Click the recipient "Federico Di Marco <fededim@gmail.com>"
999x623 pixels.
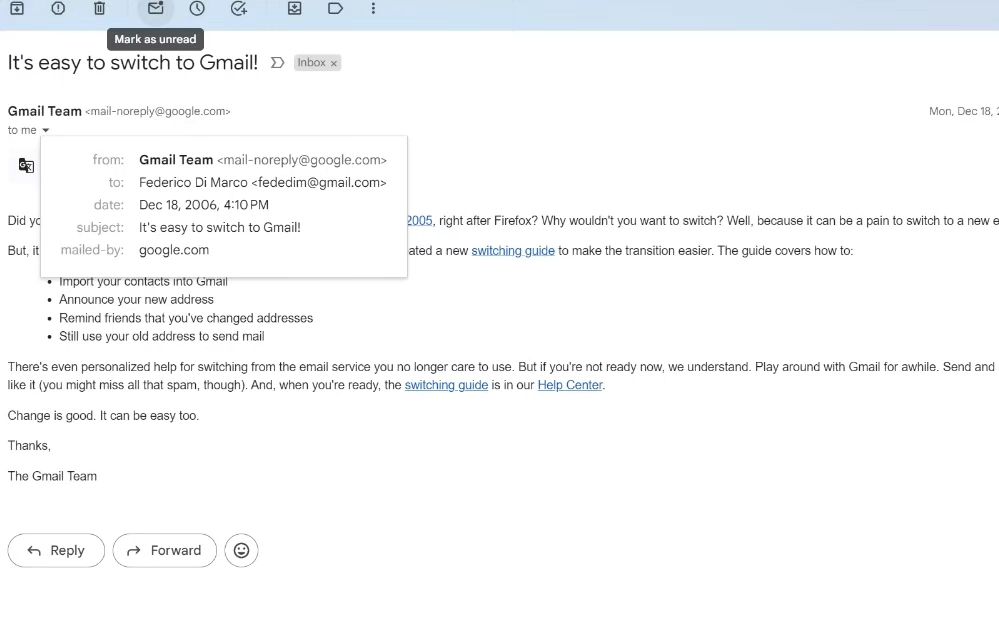(x=262, y=182)
